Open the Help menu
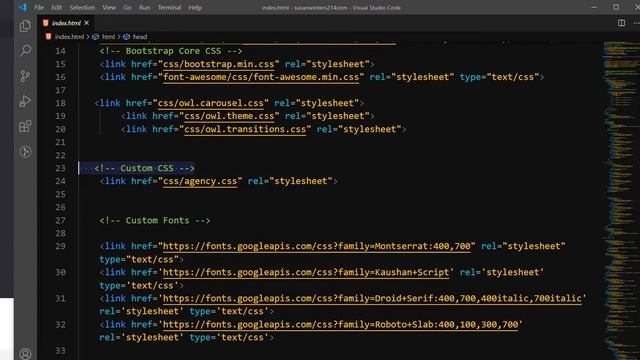Image resolution: width=640 pixels, height=360 pixels. tap(195, 7)
